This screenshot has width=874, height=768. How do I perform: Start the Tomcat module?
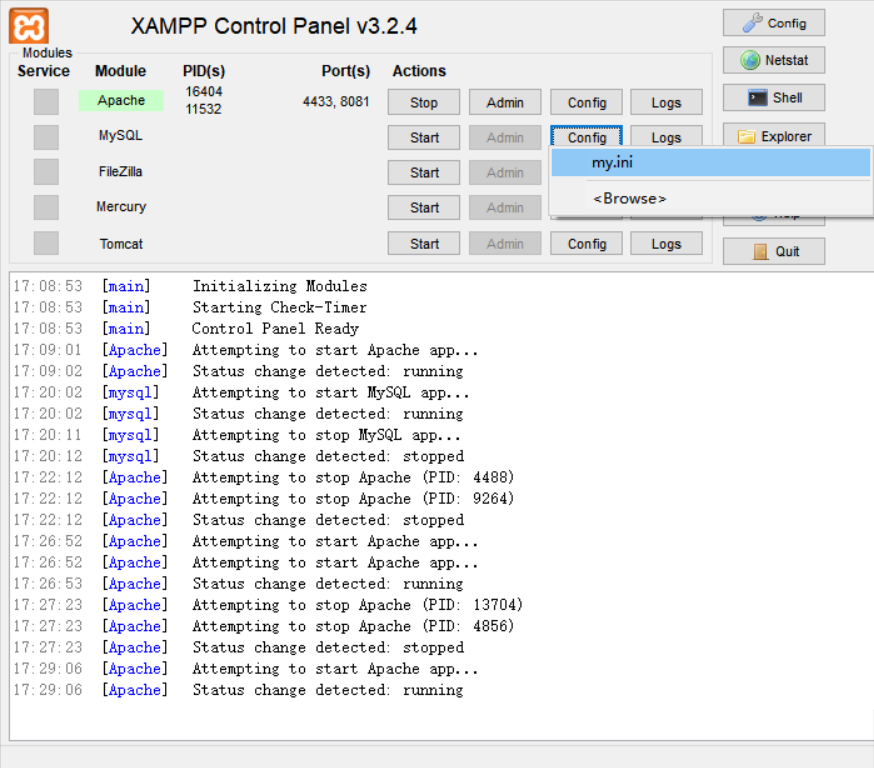pos(424,244)
